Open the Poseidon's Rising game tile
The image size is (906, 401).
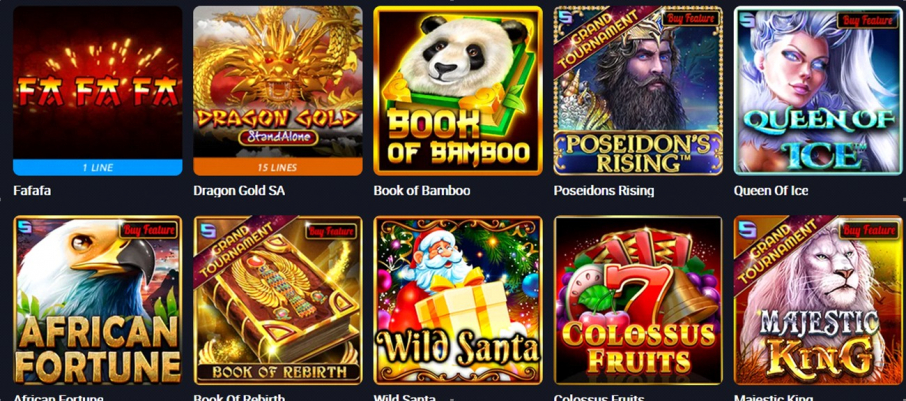(x=638, y=91)
